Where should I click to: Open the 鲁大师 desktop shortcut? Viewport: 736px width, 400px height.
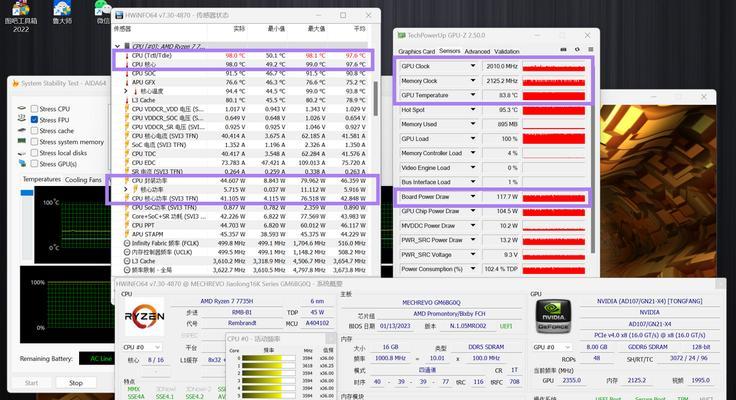click(x=62, y=13)
